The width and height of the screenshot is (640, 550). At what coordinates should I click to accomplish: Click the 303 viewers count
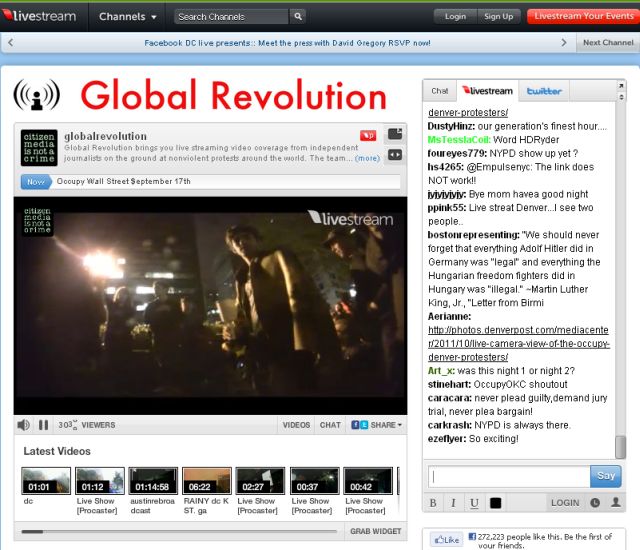pyautogui.click(x=87, y=425)
